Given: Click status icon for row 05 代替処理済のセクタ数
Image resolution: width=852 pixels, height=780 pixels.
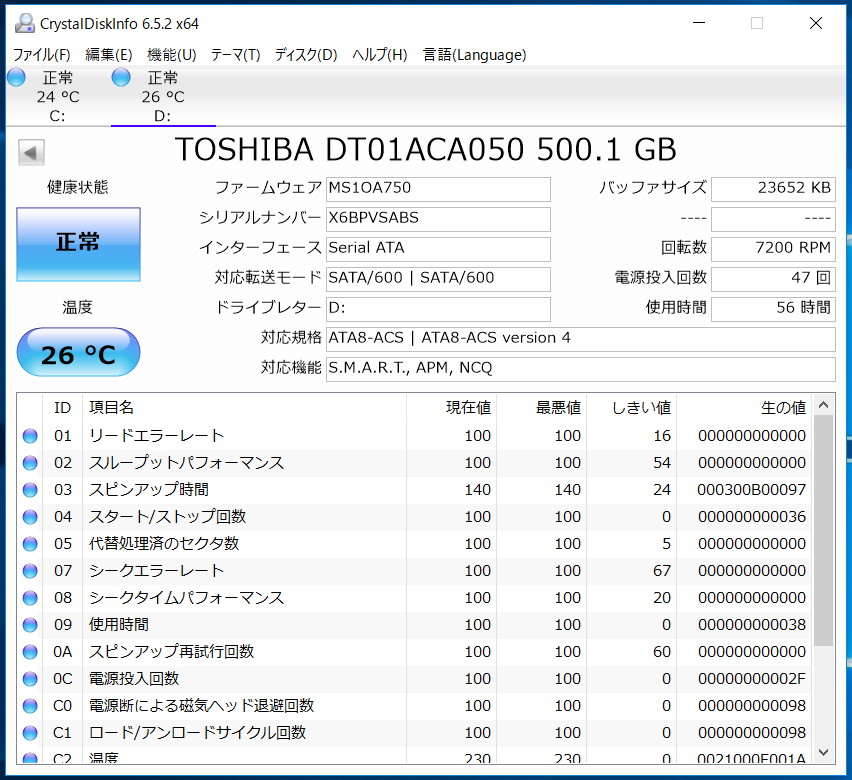Looking at the screenshot, I should point(30,544).
